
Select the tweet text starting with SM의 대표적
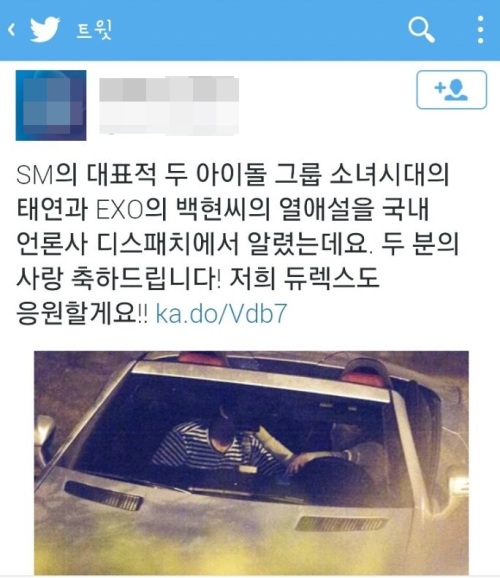point(237,245)
